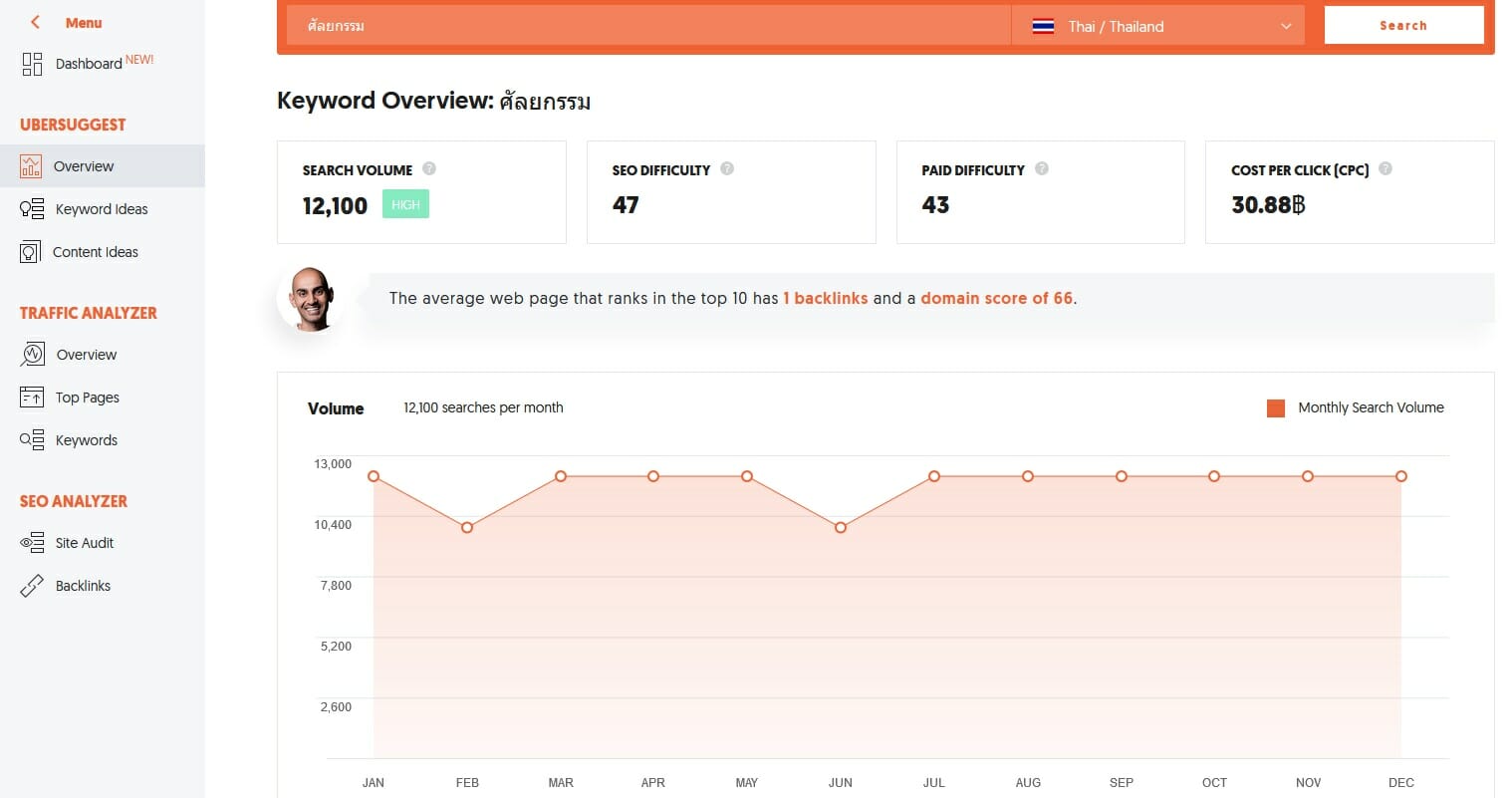The height and width of the screenshot is (798, 1512).
Task: Select the FEB data point
Action: click(x=467, y=527)
